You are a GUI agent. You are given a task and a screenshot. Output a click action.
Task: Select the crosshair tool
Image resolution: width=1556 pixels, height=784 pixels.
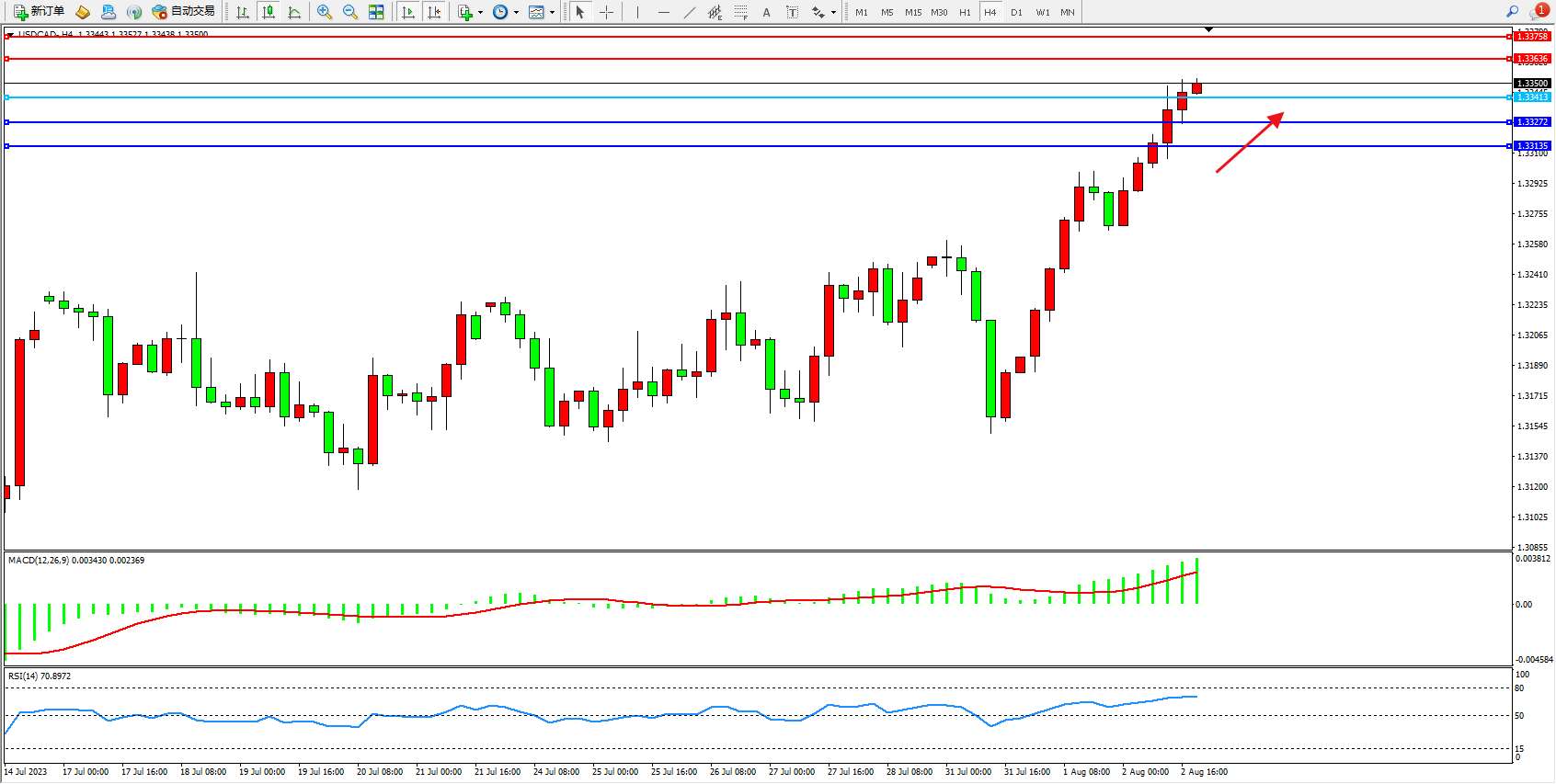[x=607, y=12]
